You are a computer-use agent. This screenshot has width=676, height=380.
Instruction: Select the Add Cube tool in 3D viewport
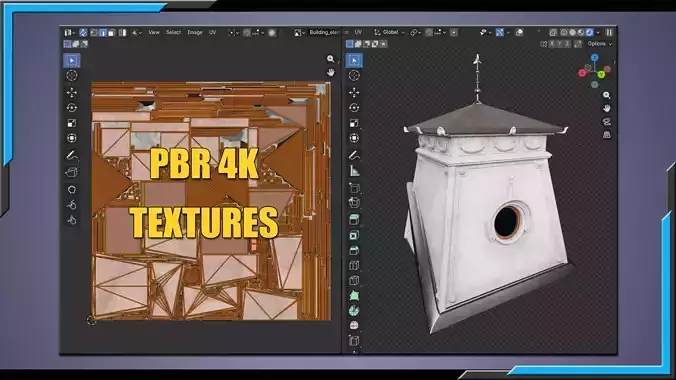(x=354, y=188)
